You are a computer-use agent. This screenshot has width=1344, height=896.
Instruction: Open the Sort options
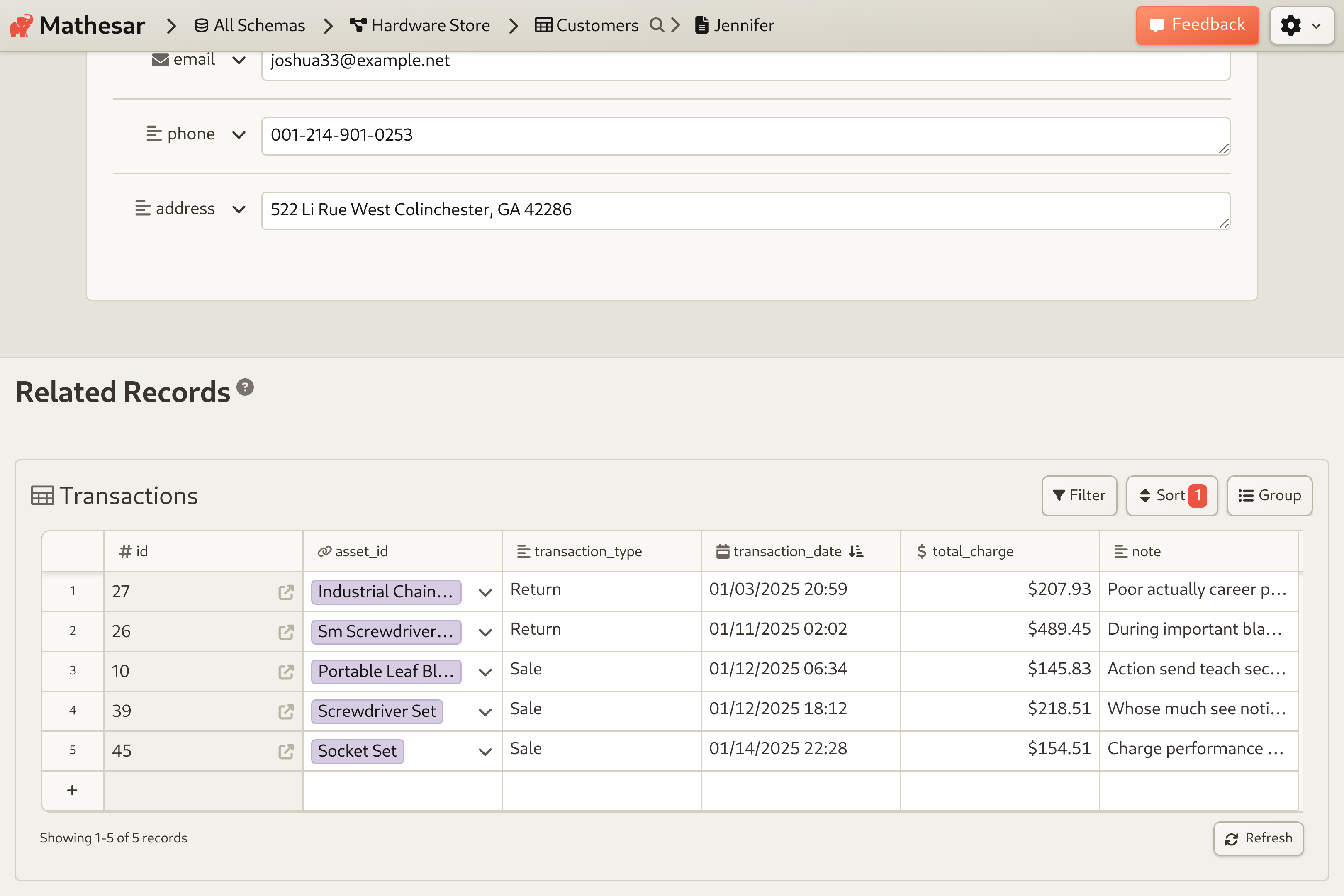click(1171, 495)
